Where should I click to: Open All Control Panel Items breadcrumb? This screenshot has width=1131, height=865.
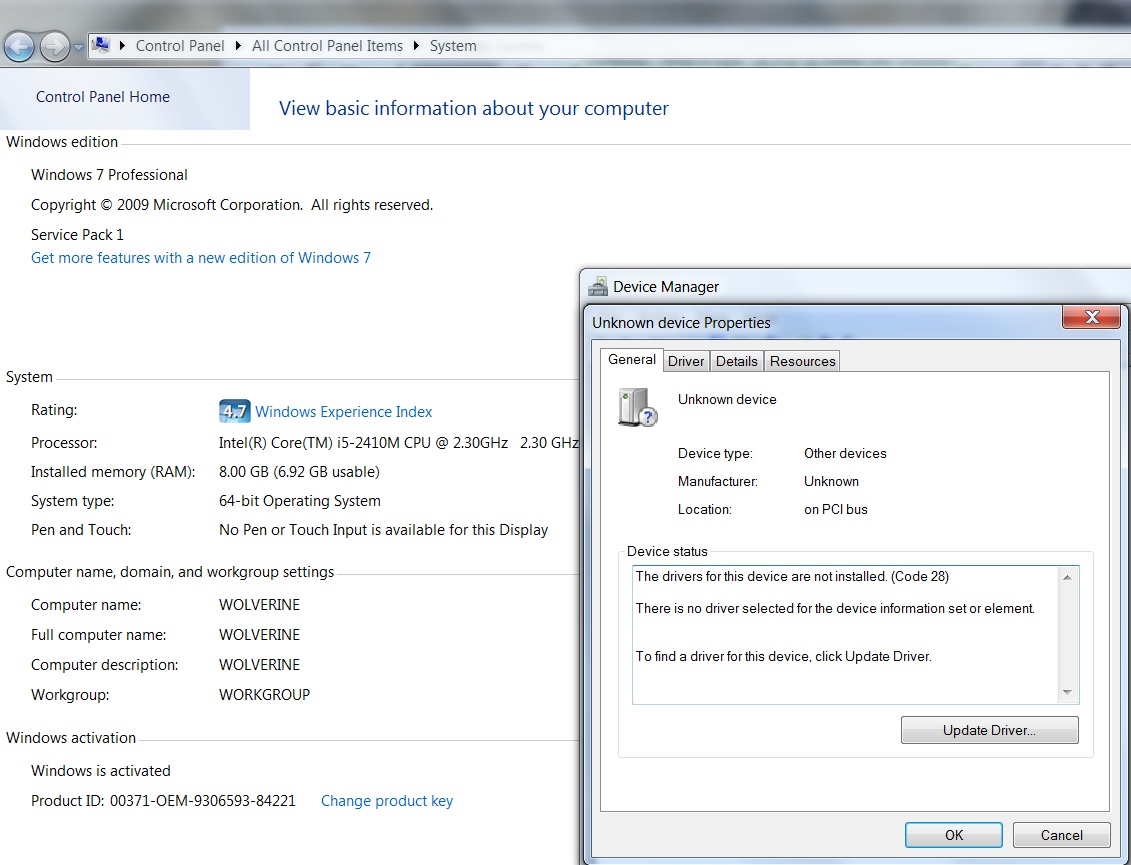point(327,45)
